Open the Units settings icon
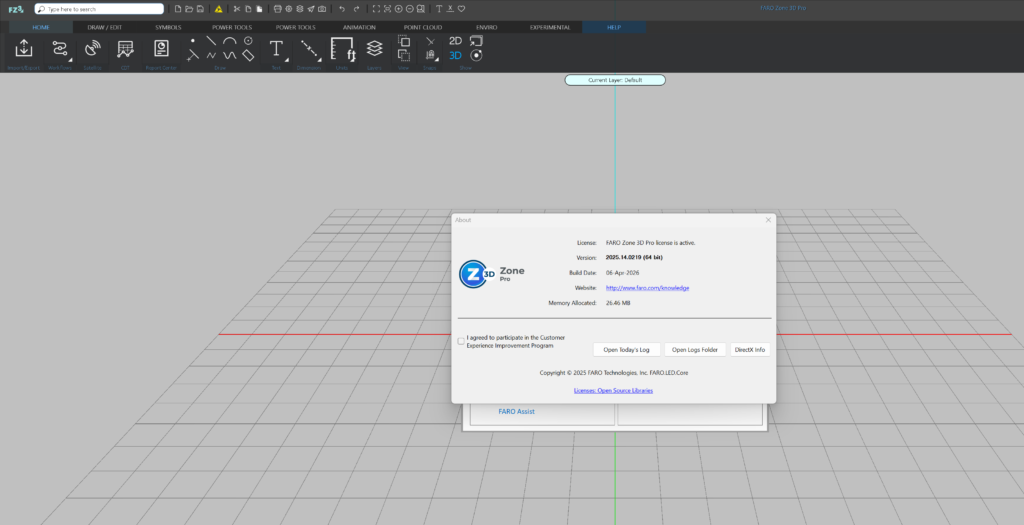 pyautogui.click(x=342, y=50)
